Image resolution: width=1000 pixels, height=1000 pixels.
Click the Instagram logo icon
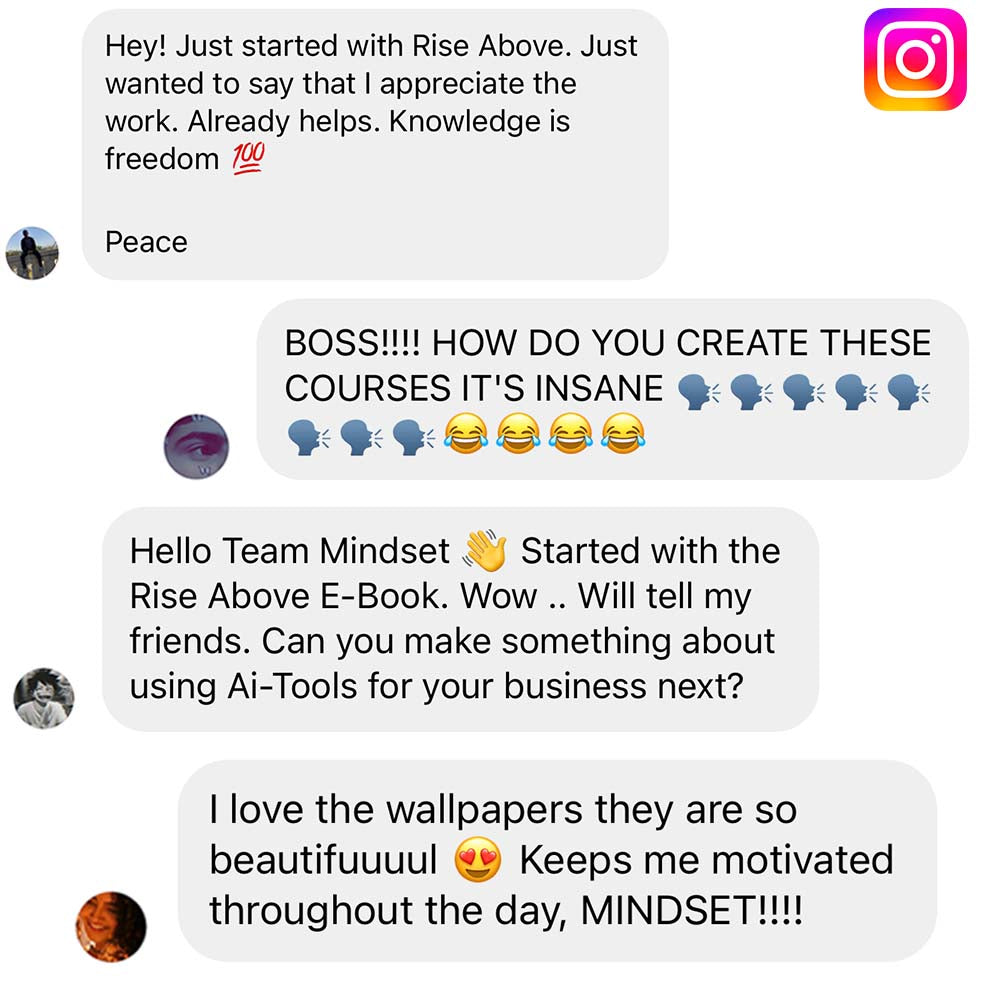pos(915,59)
